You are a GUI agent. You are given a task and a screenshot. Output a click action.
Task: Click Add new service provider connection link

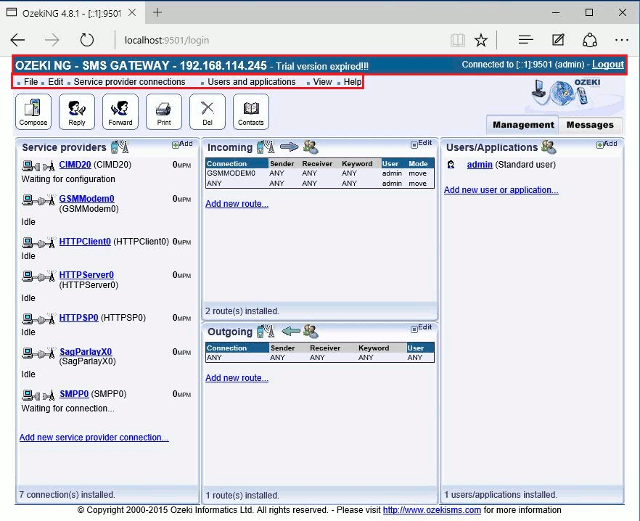[x=94, y=438]
